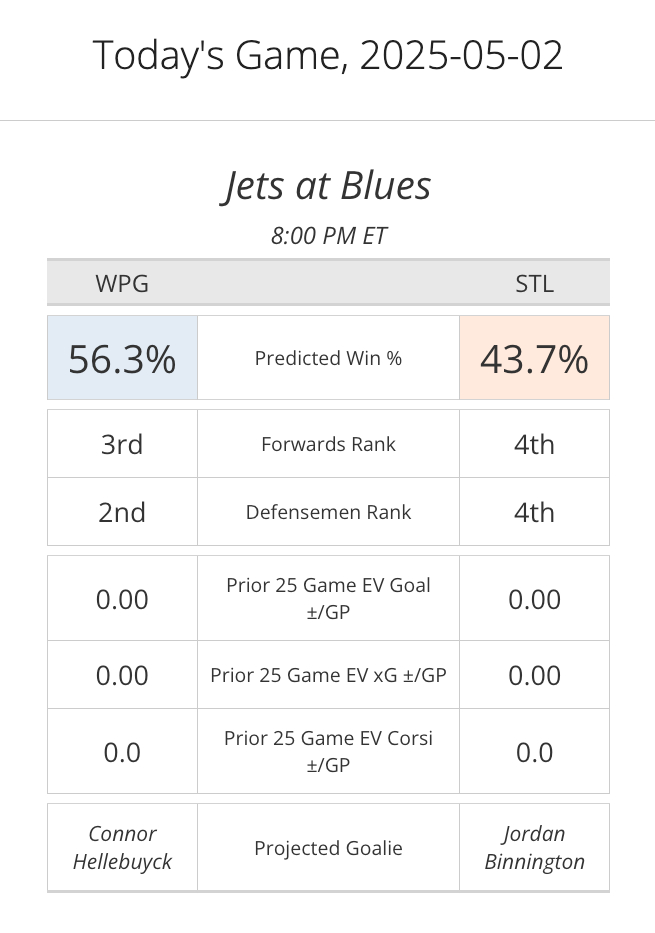Click the 8:00 PM ET game time

click(x=328, y=236)
